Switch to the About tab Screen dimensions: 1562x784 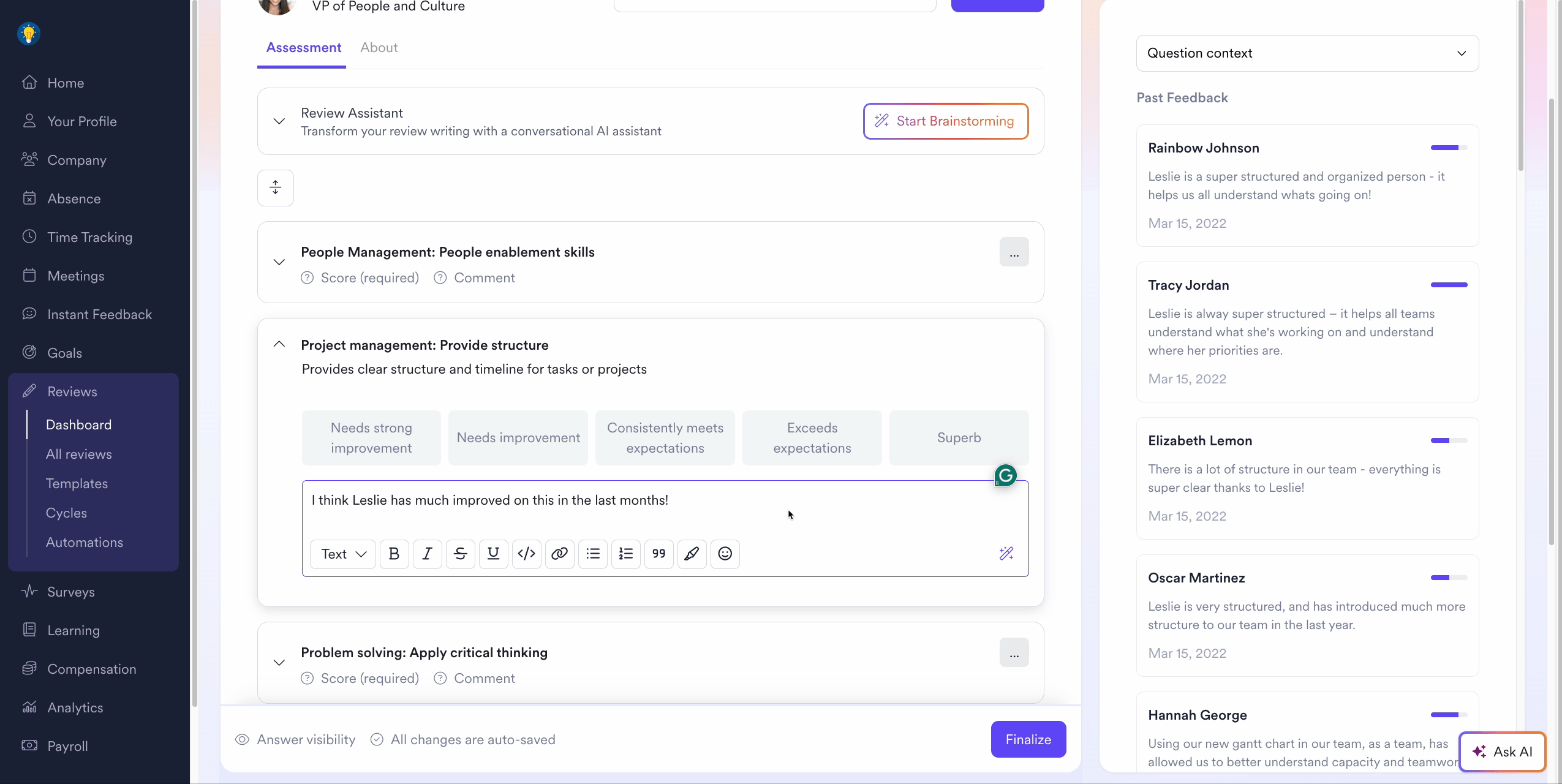[x=379, y=48]
